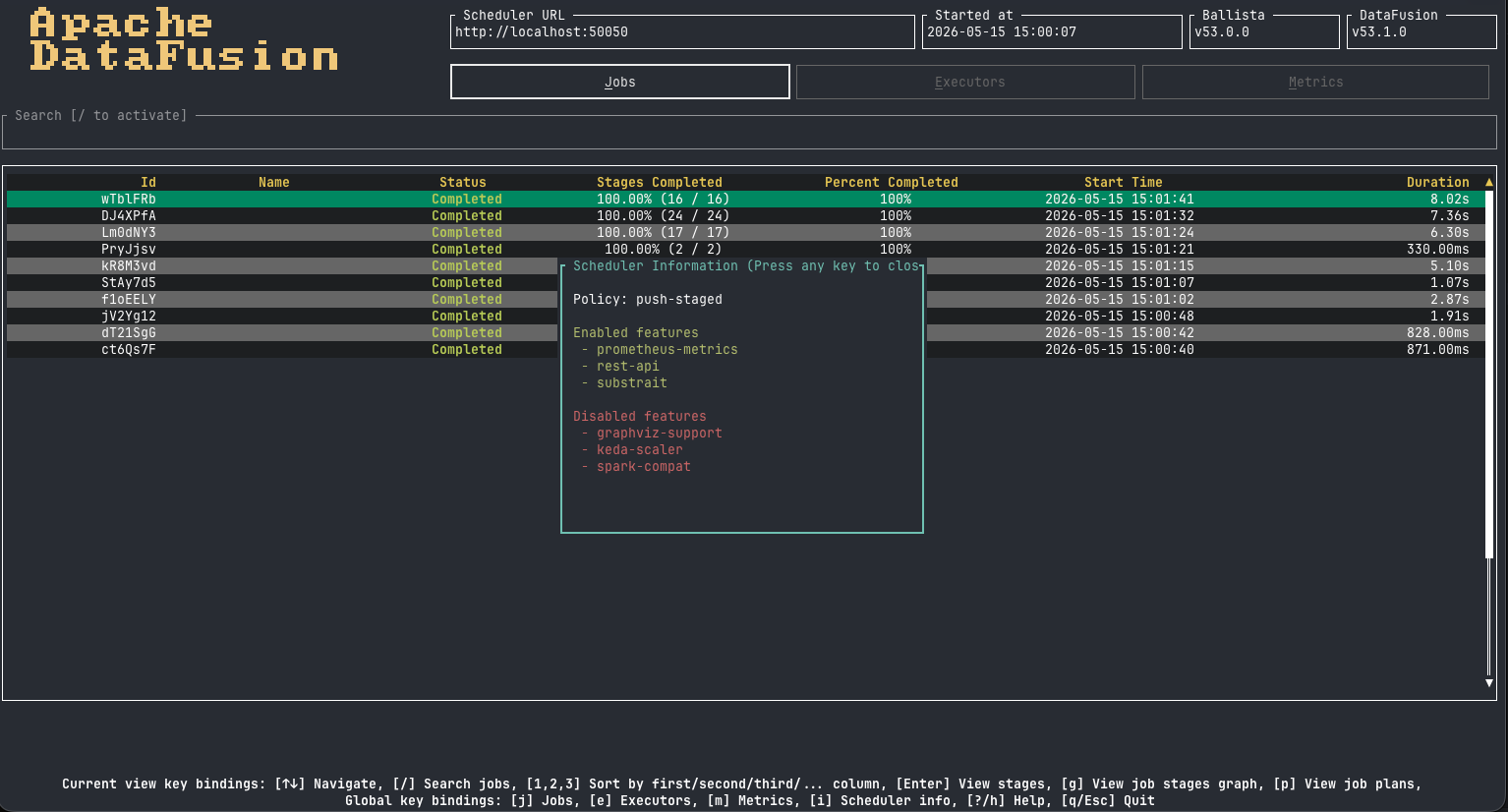The height and width of the screenshot is (812, 1508).
Task: Click stages value 100.00% (24 / 24)
Action: (664, 215)
